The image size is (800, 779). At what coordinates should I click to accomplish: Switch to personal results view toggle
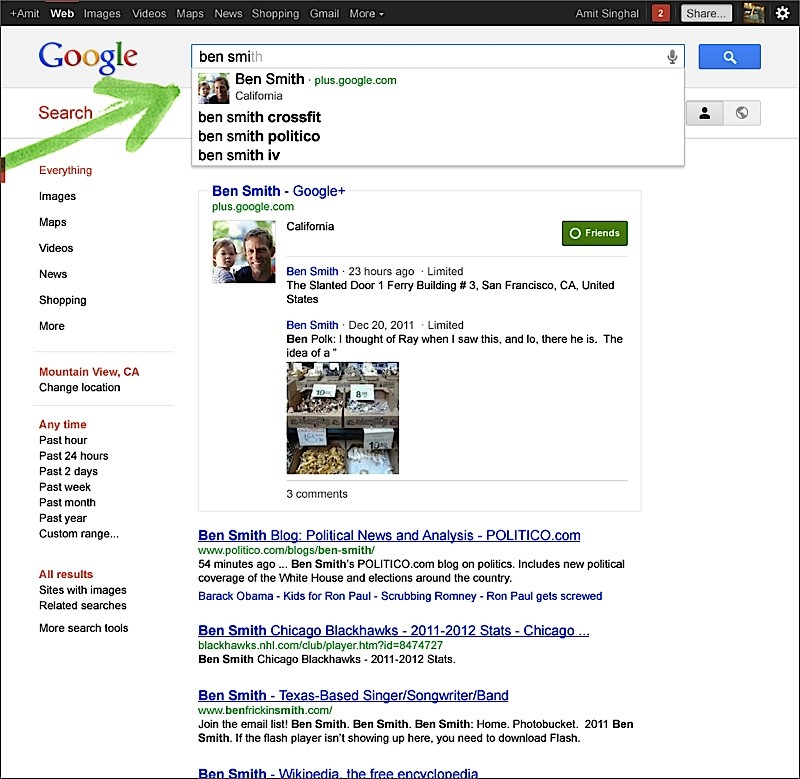tap(704, 113)
